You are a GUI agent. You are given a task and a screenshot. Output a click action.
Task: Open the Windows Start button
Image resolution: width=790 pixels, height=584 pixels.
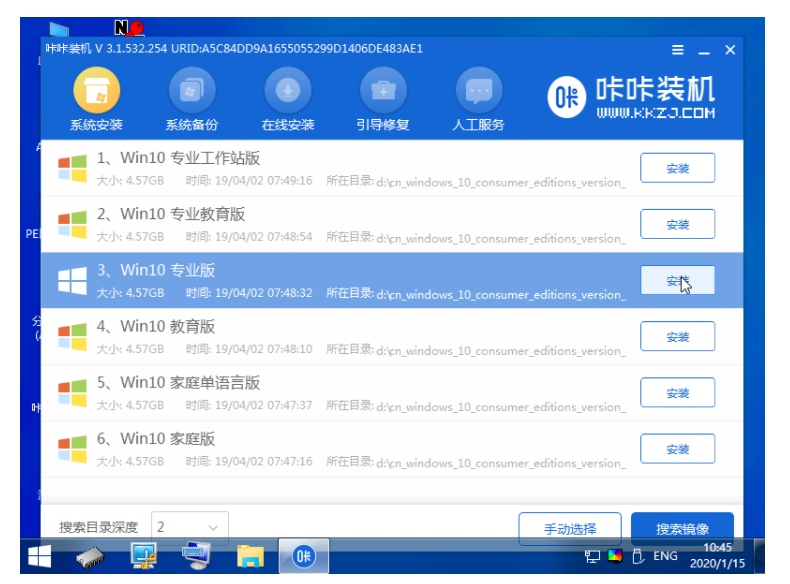point(39,556)
